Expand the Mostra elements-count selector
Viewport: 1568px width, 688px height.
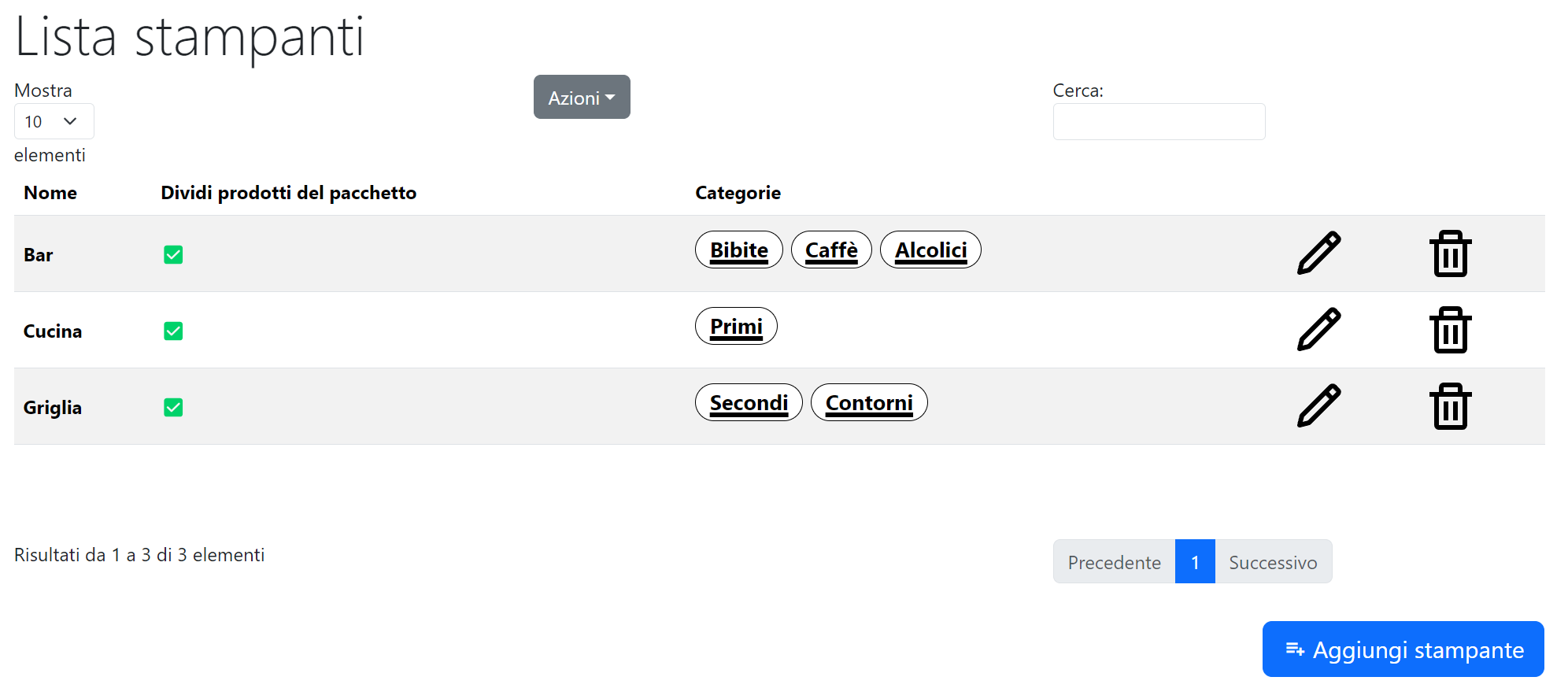(x=54, y=121)
